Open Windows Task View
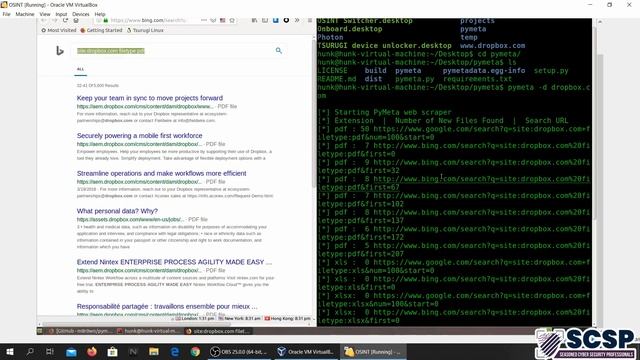 click(x=50, y=351)
